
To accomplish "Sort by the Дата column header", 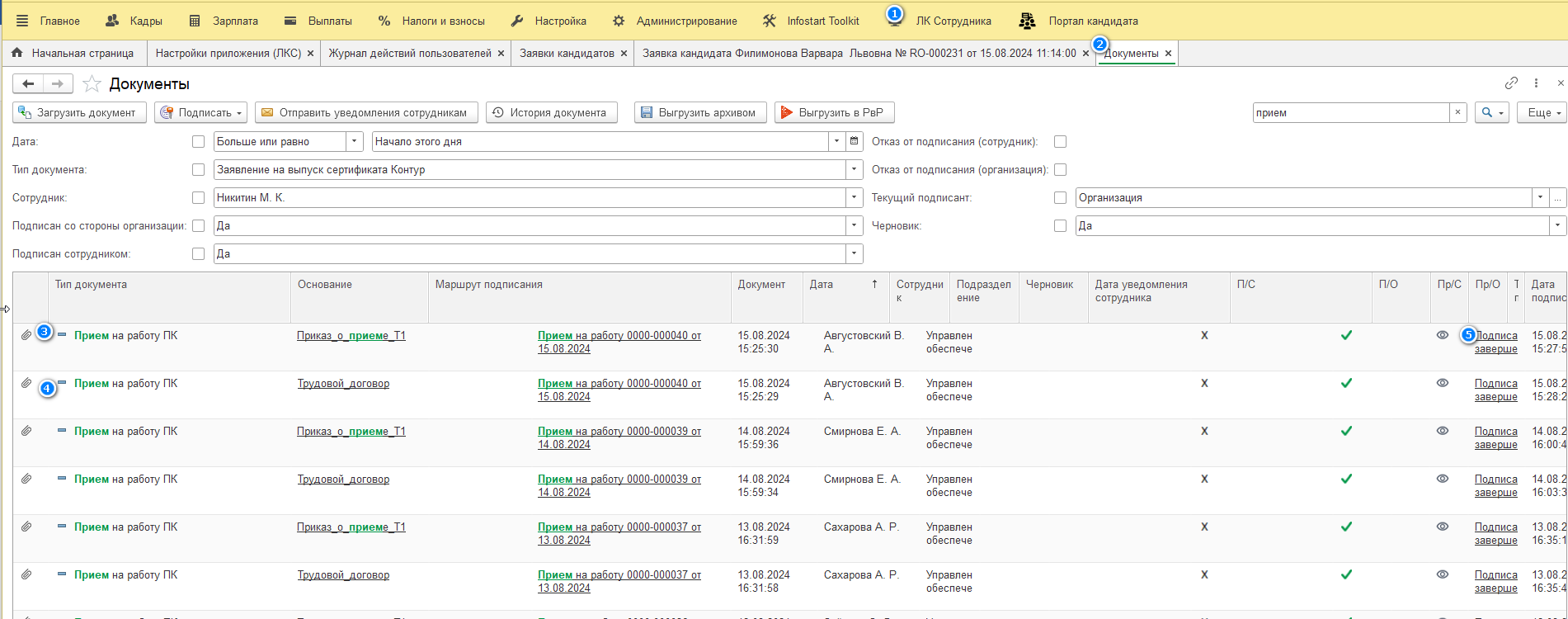I will pos(846,297).
